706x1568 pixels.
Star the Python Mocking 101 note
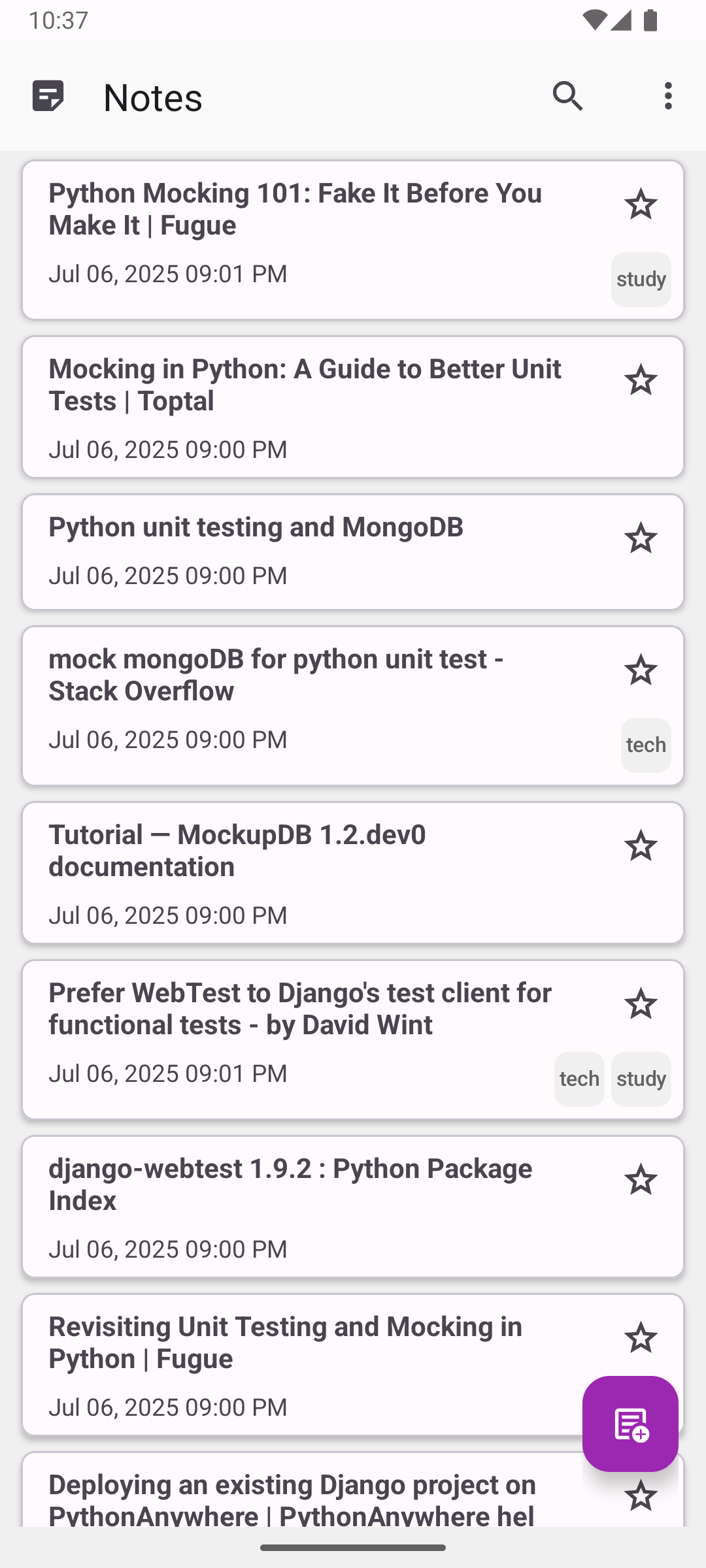coord(641,204)
